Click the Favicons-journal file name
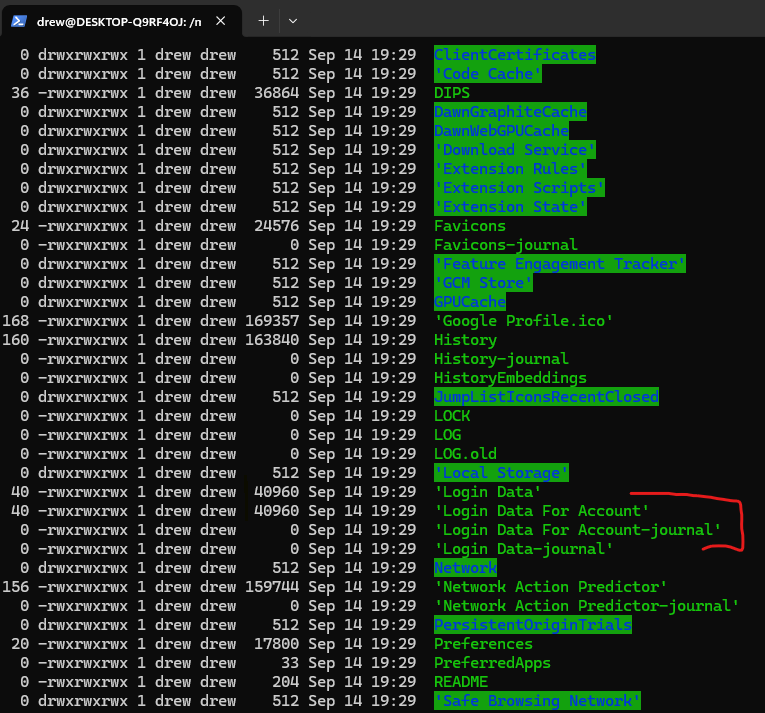Viewport: 765px width, 713px height. pos(506,245)
